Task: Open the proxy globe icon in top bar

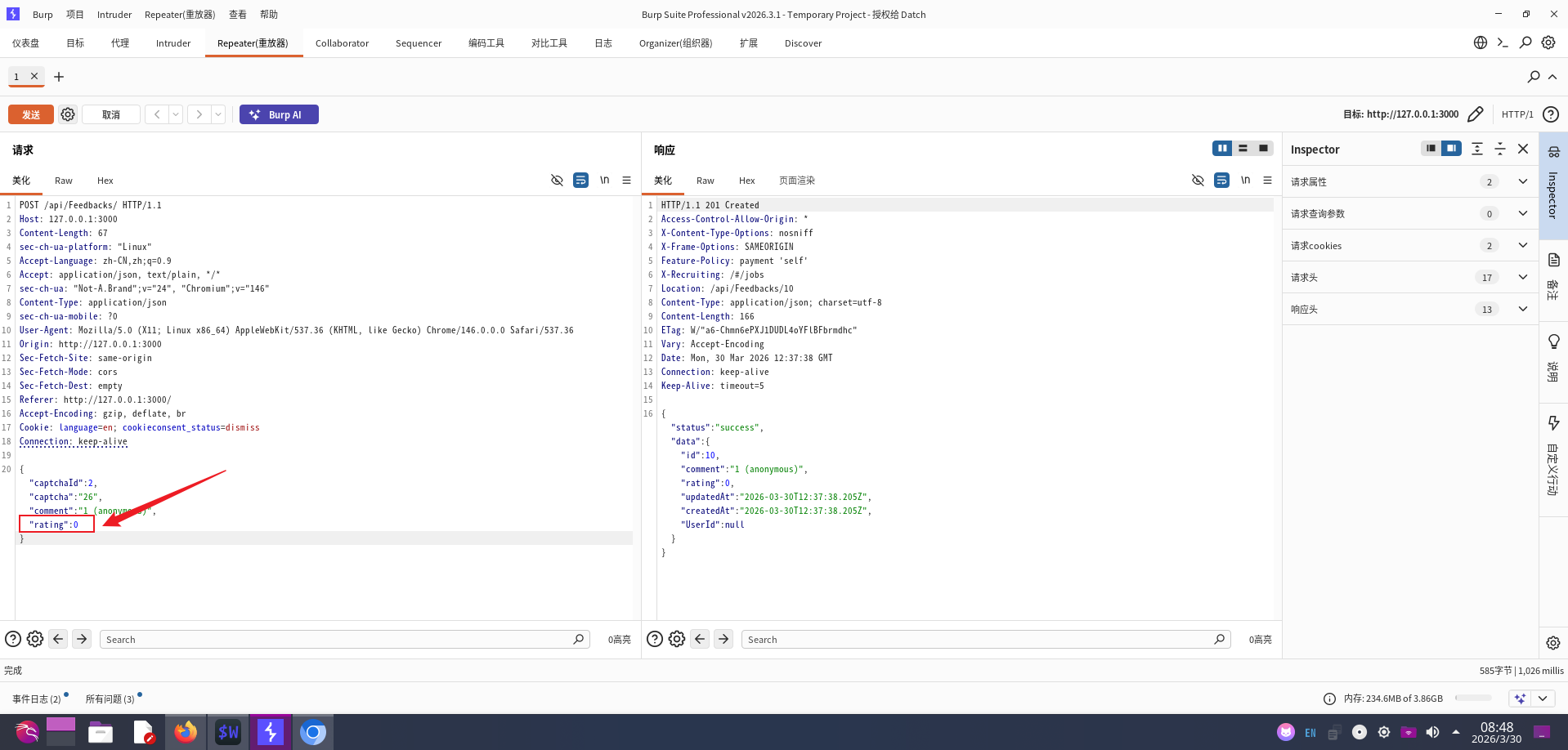Action: [1481, 42]
